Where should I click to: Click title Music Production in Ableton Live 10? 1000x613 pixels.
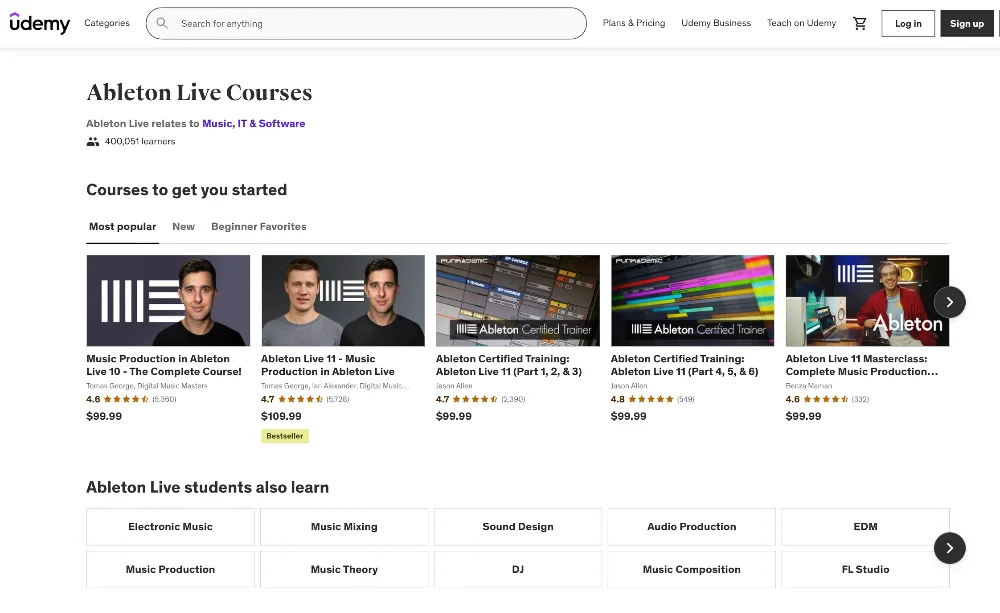[x=164, y=365]
